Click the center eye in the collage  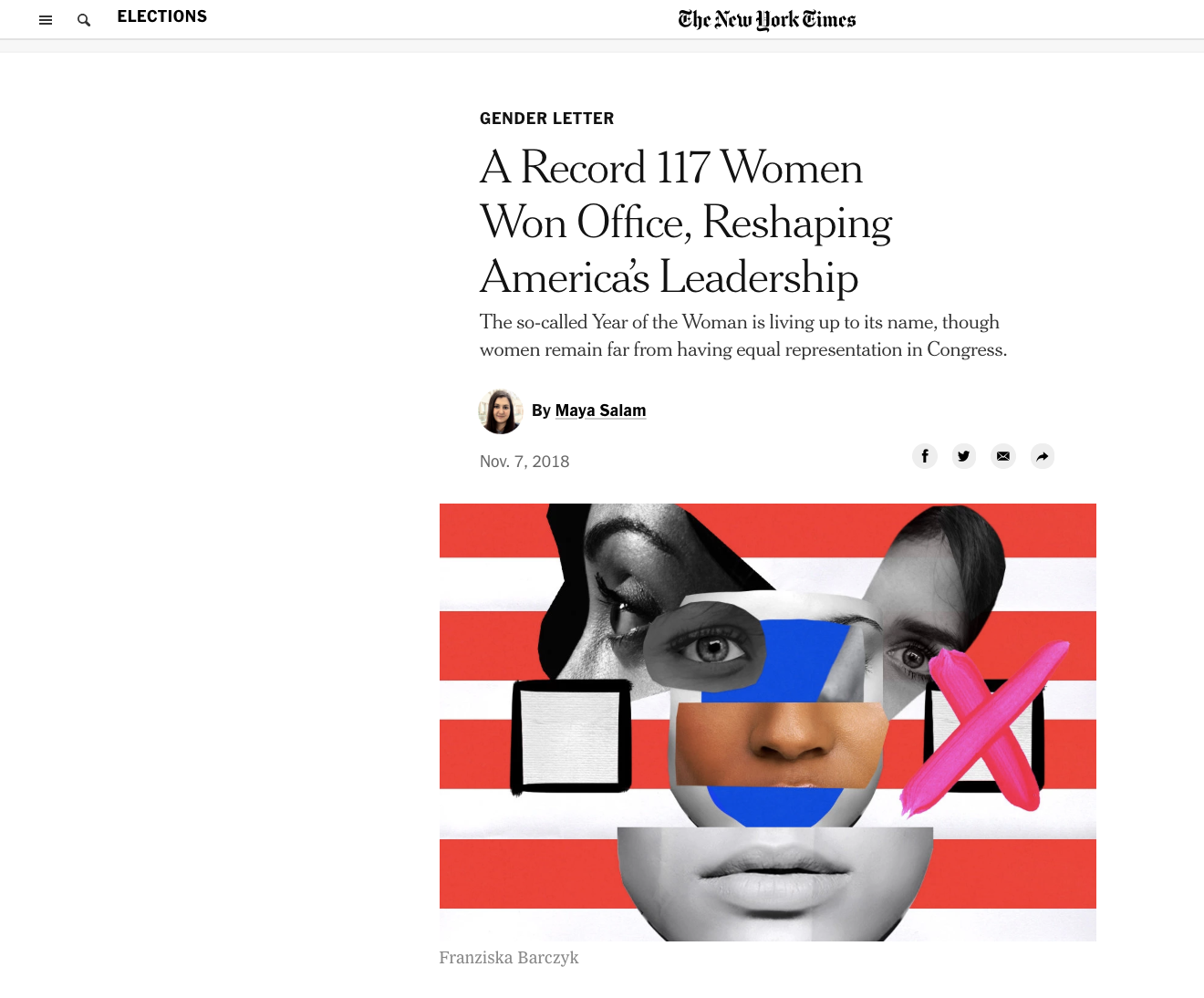coord(711,649)
